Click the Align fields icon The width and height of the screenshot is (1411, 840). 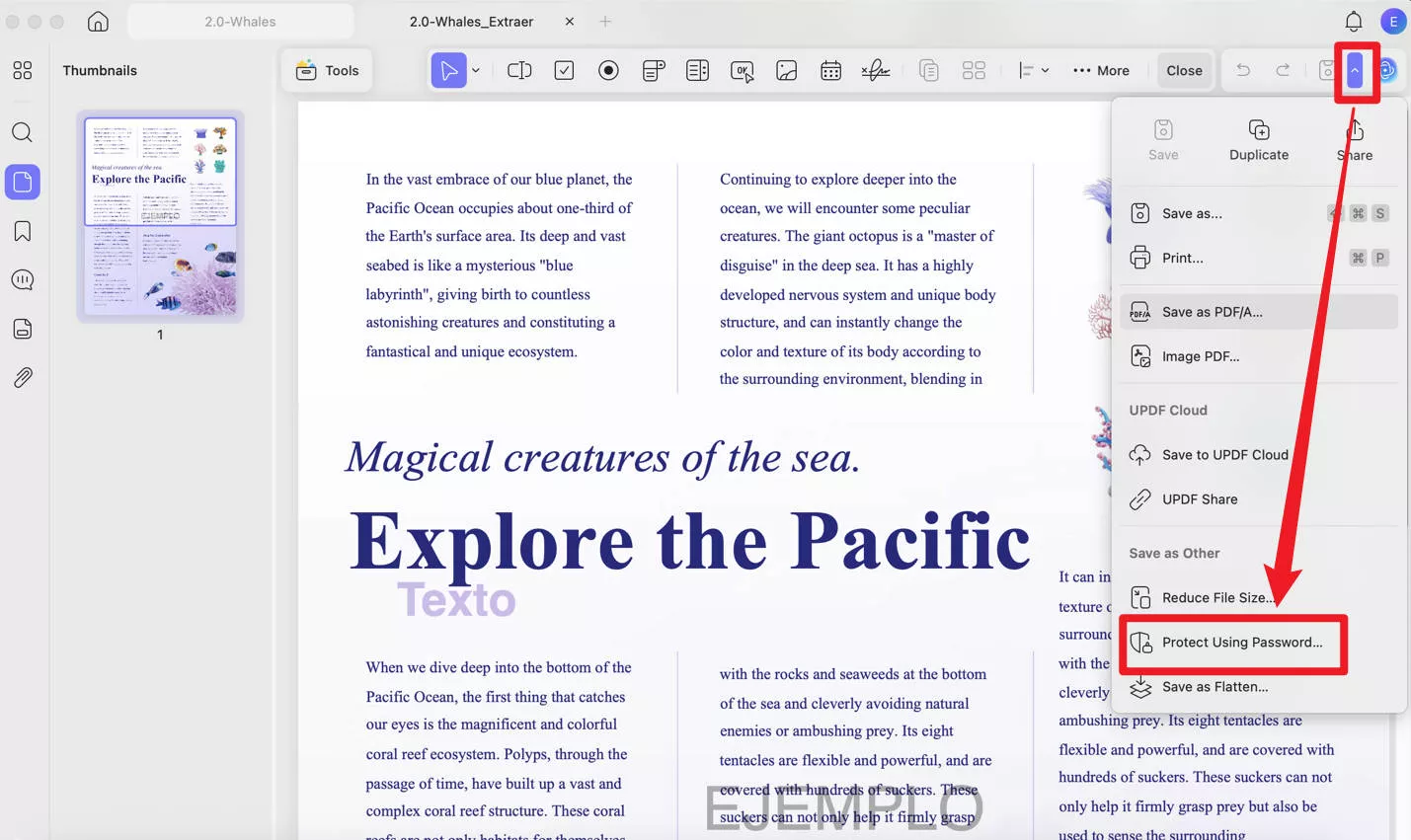tap(1026, 70)
